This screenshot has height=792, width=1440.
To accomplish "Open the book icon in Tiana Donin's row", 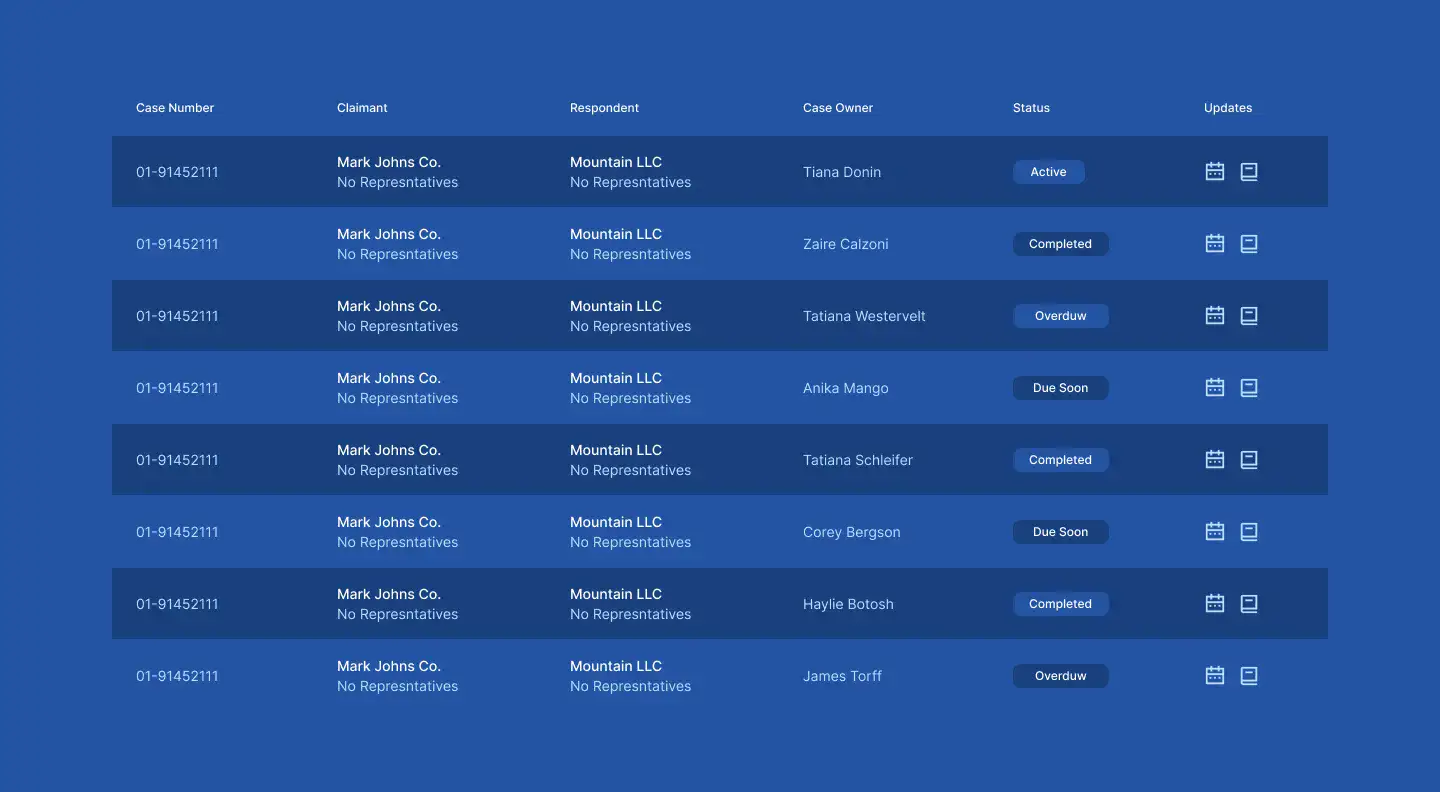I will click(x=1249, y=171).
